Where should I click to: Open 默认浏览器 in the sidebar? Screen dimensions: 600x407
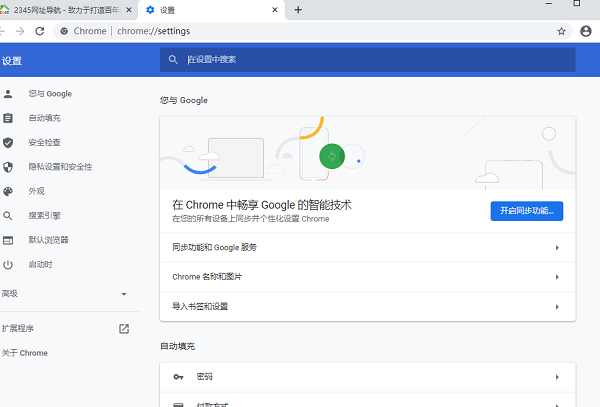pyautogui.click(x=49, y=240)
